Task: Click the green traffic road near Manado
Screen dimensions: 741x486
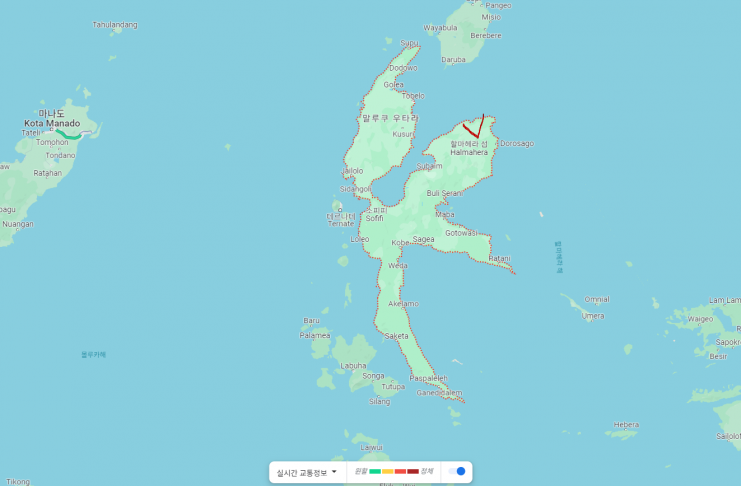Action: [x=68, y=134]
